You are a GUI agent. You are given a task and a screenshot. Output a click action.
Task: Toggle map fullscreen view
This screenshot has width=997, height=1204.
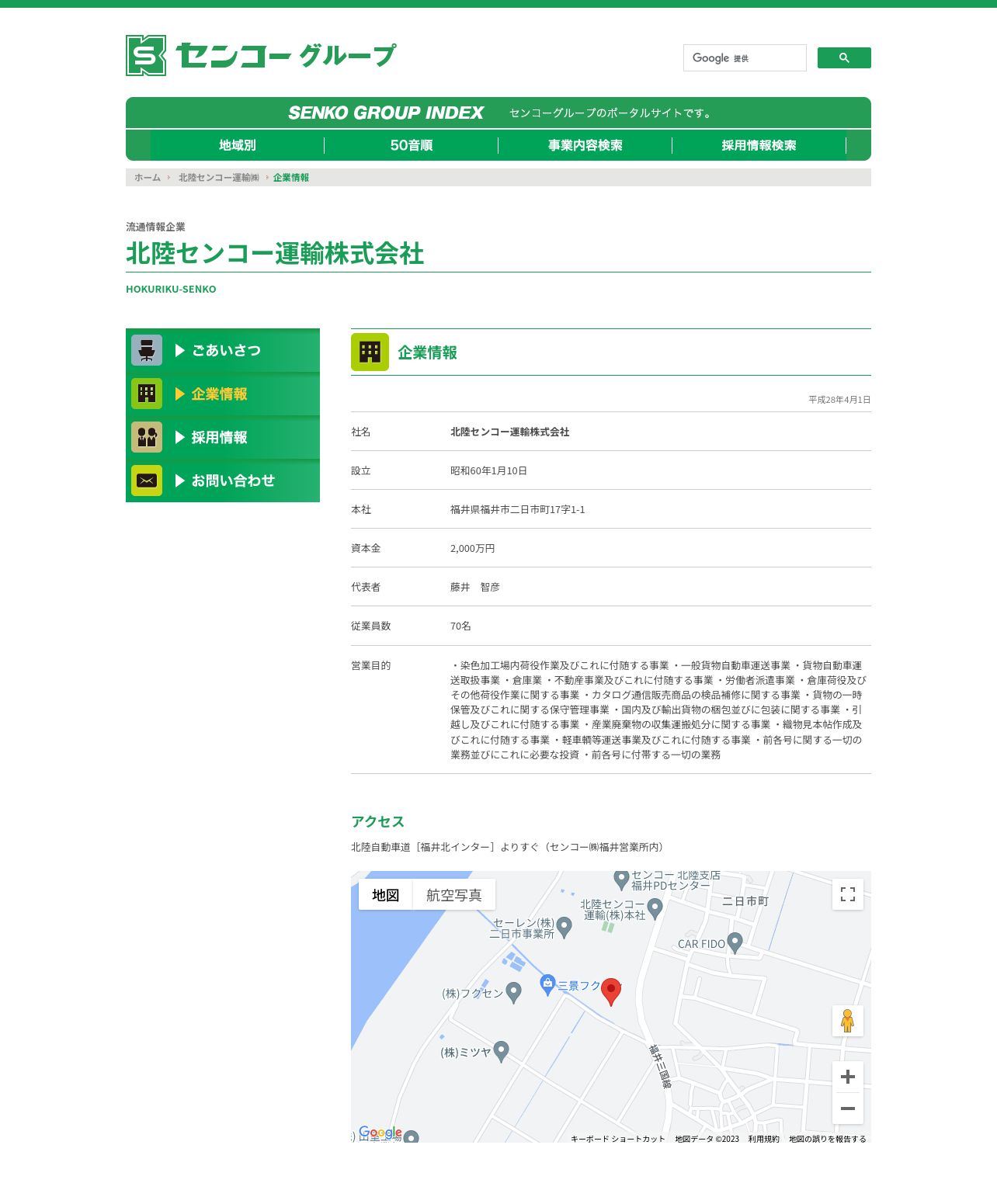(848, 894)
